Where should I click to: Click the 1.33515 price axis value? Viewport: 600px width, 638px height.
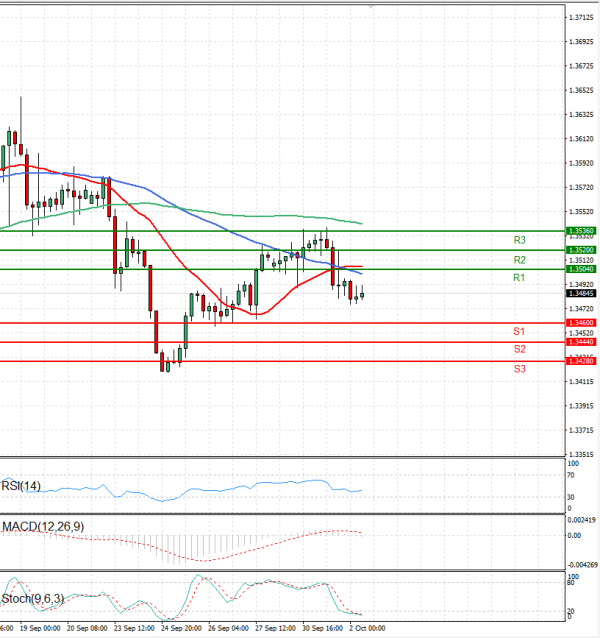(581, 454)
